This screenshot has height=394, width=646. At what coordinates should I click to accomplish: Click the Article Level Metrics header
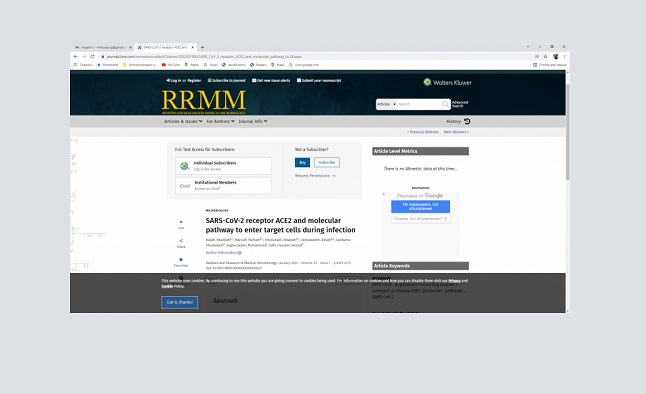click(x=420, y=151)
